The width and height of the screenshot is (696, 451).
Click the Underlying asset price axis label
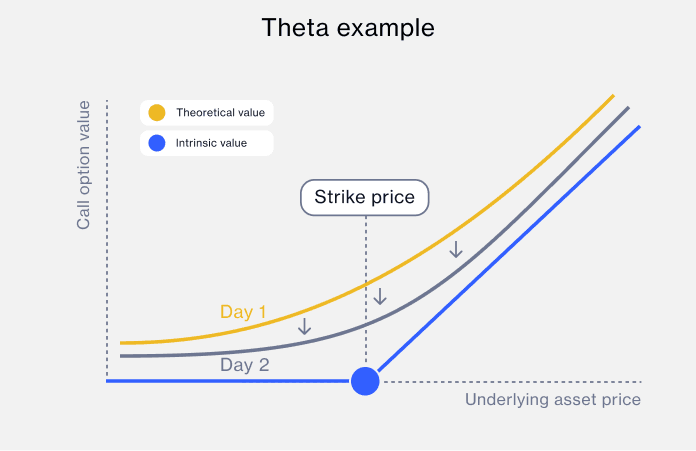552,400
